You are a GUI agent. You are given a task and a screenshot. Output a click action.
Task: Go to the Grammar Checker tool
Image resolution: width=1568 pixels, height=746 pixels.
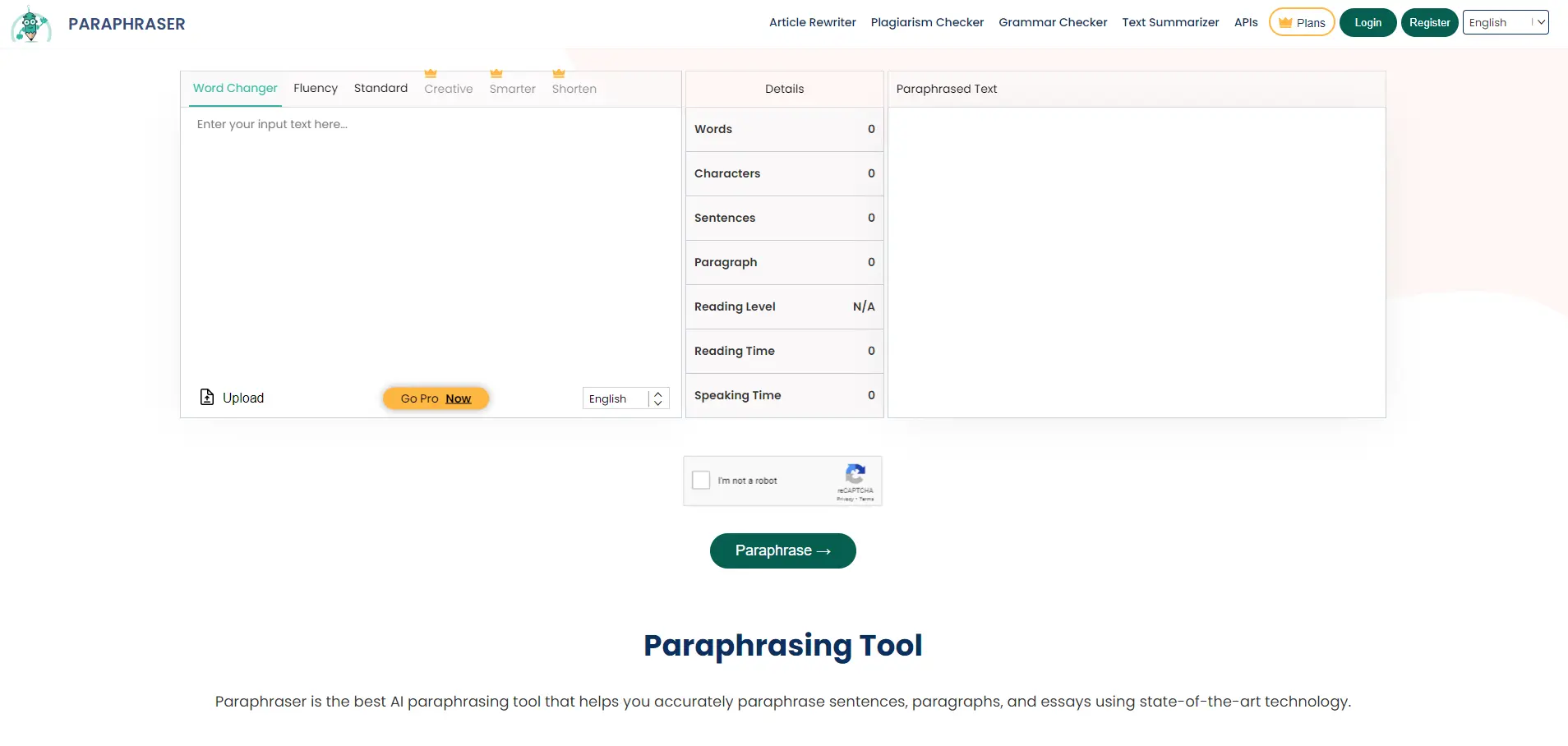[x=1053, y=22]
